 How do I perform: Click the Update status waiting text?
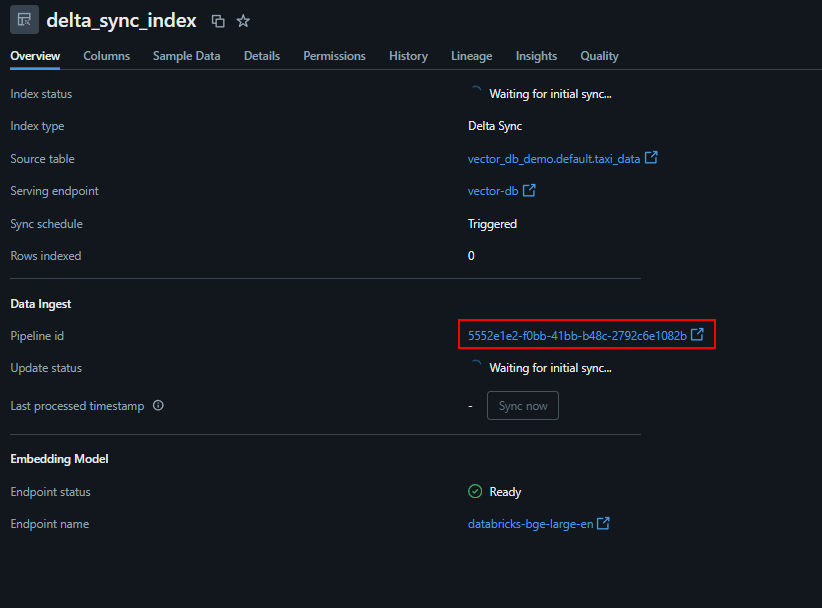click(x=550, y=368)
